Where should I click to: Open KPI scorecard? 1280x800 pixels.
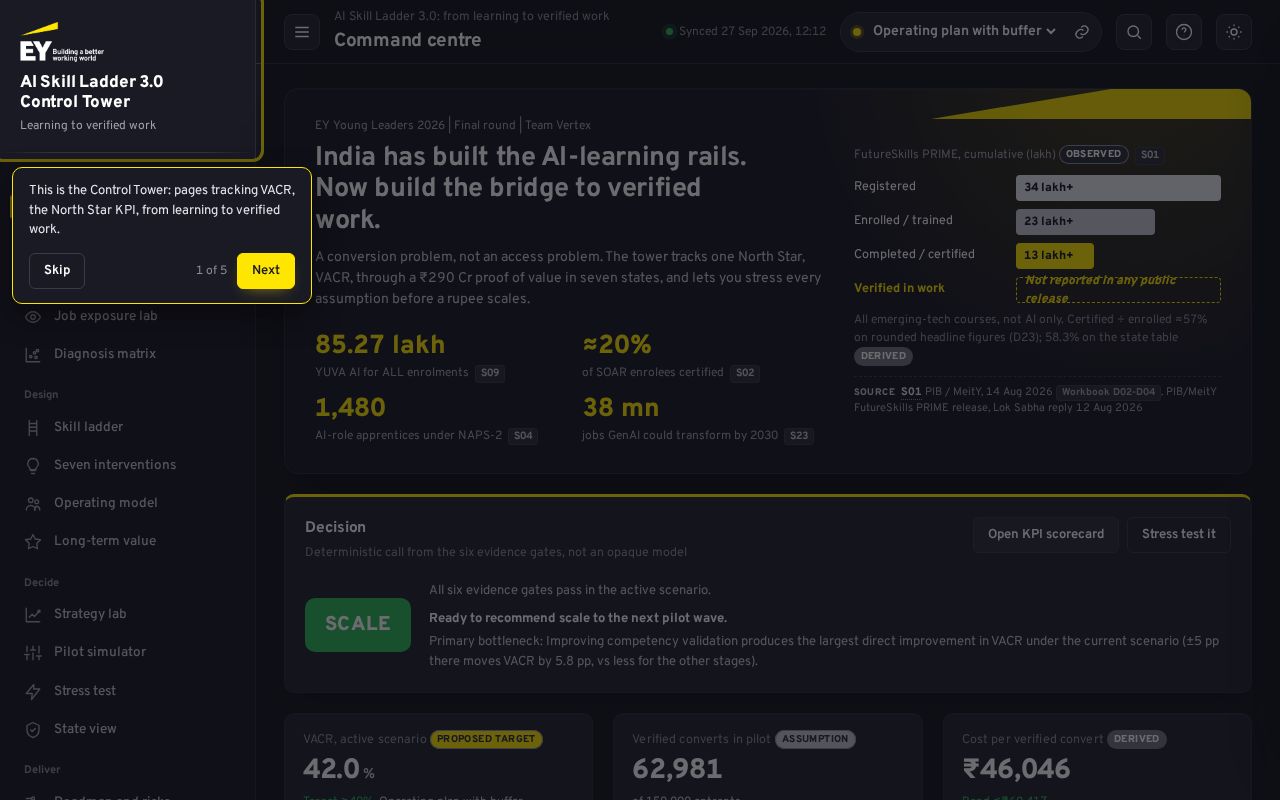pyautogui.click(x=1046, y=535)
